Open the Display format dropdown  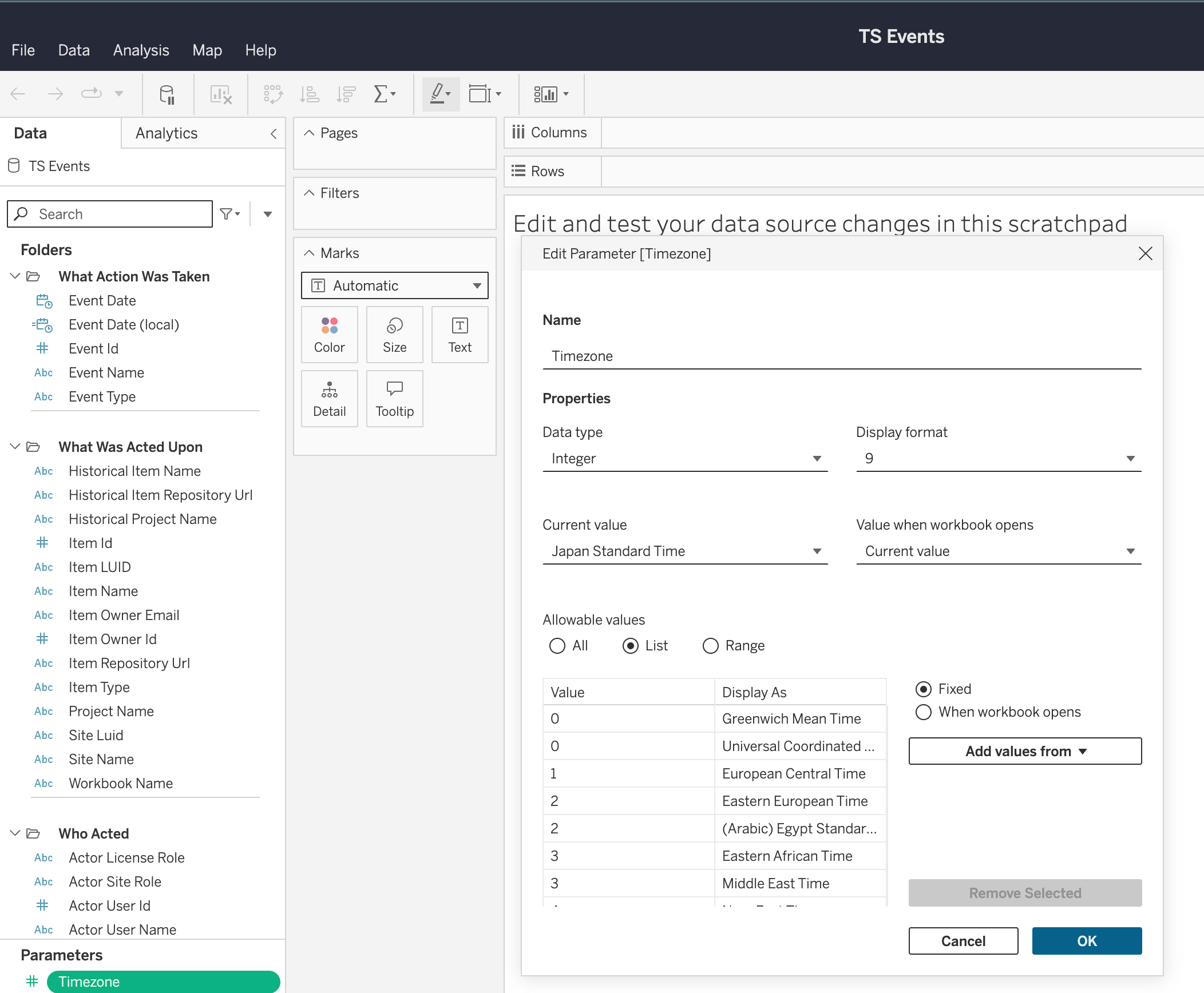point(999,459)
